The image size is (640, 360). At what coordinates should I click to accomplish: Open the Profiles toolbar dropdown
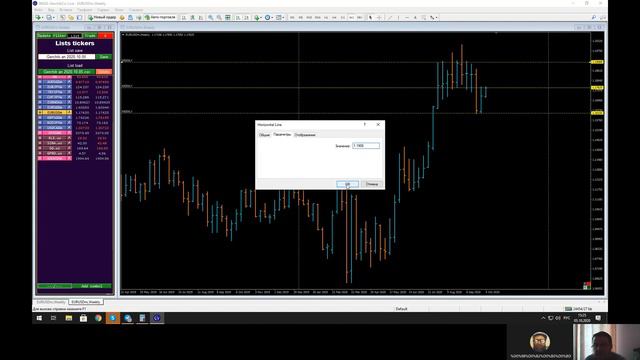[50, 18]
